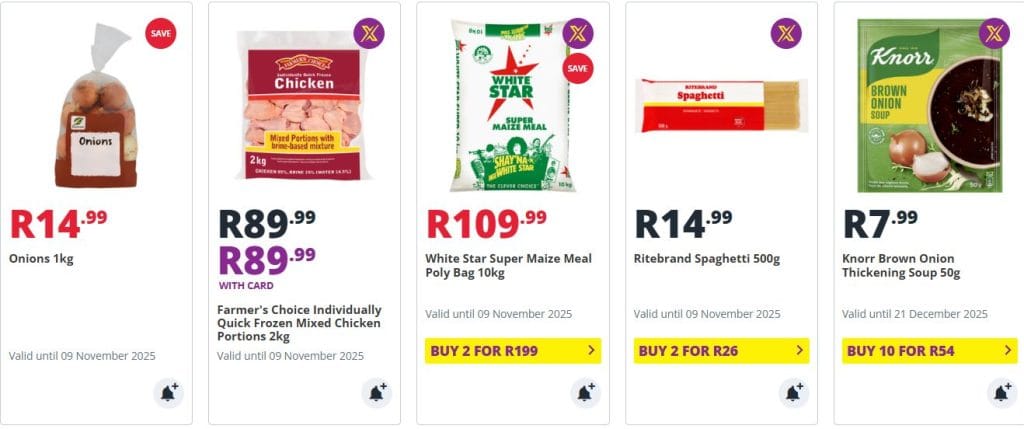Click the price alert bell for Onions 1kg
Viewport: 1024px width, 429px height.
click(169, 393)
